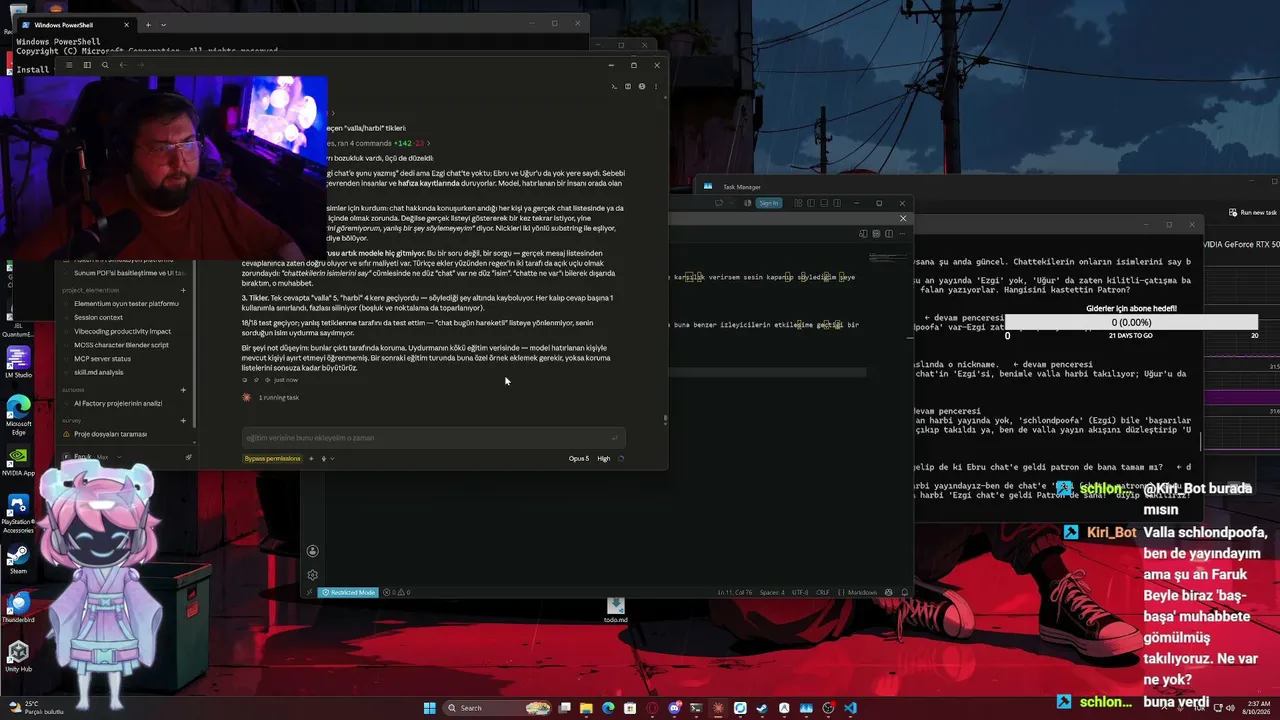Click the plus attach icon in prompt bar
This screenshot has height=720, width=1280.
coord(311,459)
